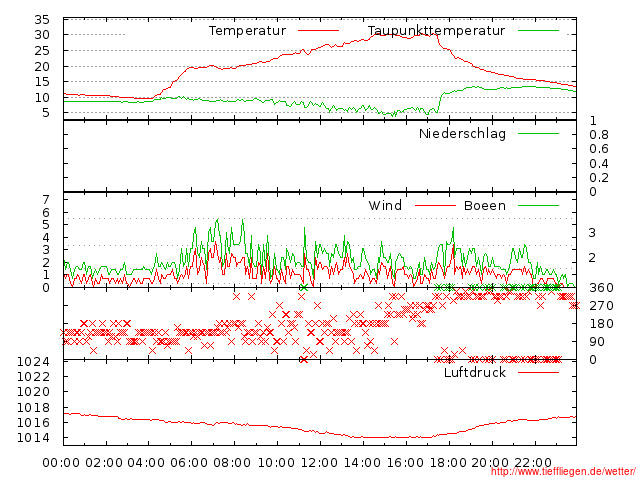Click the 1024 pressure axis value
640x480 pixels.
pos(33,362)
